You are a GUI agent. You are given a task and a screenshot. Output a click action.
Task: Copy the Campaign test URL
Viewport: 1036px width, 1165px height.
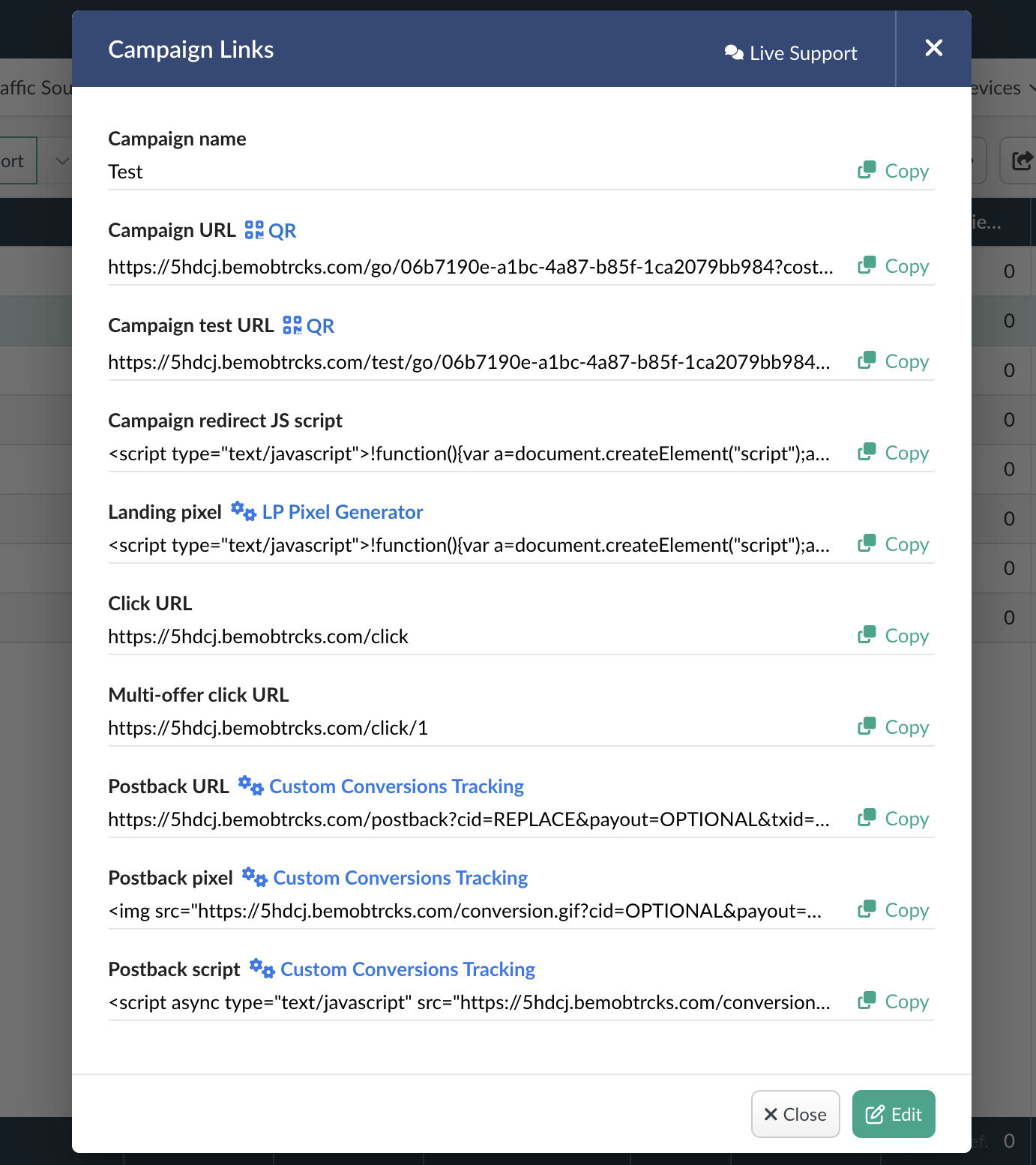[894, 361]
